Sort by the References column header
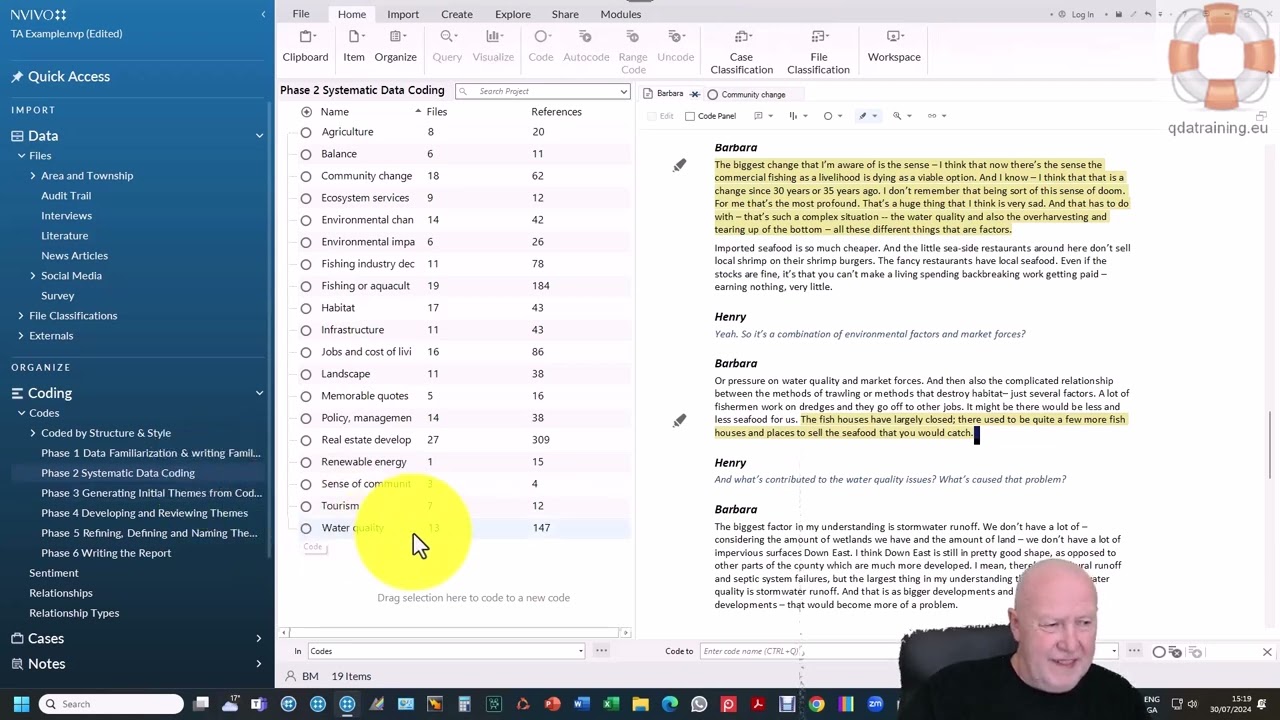Viewport: 1280px width, 720px height. click(x=556, y=112)
